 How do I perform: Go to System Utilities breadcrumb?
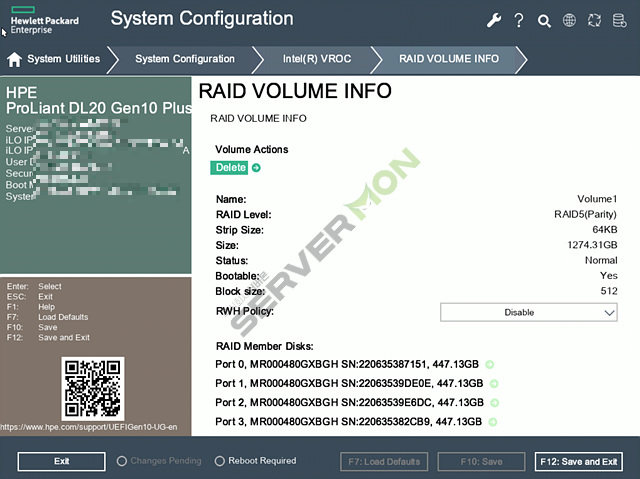pyautogui.click(x=63, y=59)
